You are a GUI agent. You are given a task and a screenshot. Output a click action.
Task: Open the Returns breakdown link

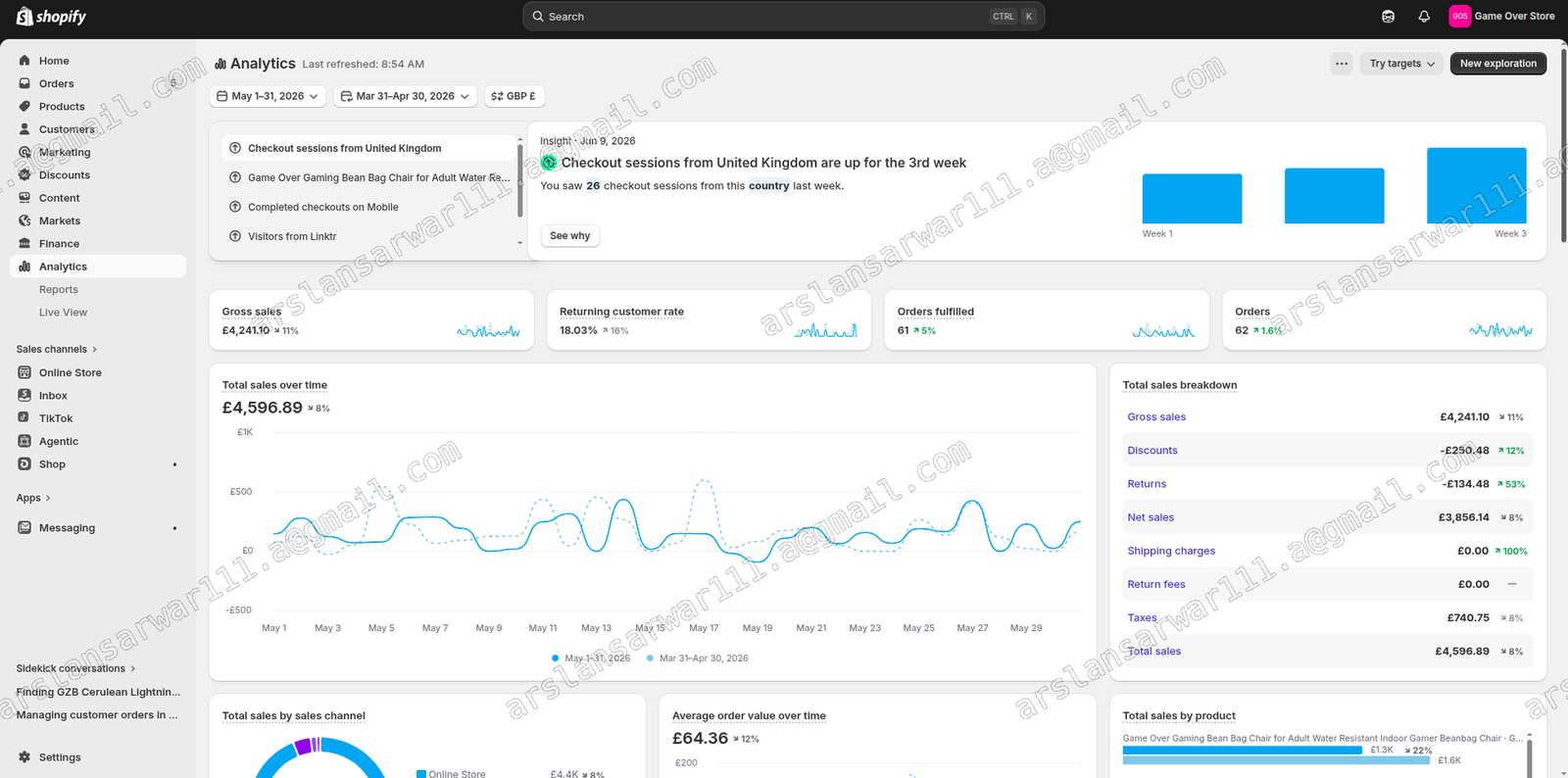1147,484
